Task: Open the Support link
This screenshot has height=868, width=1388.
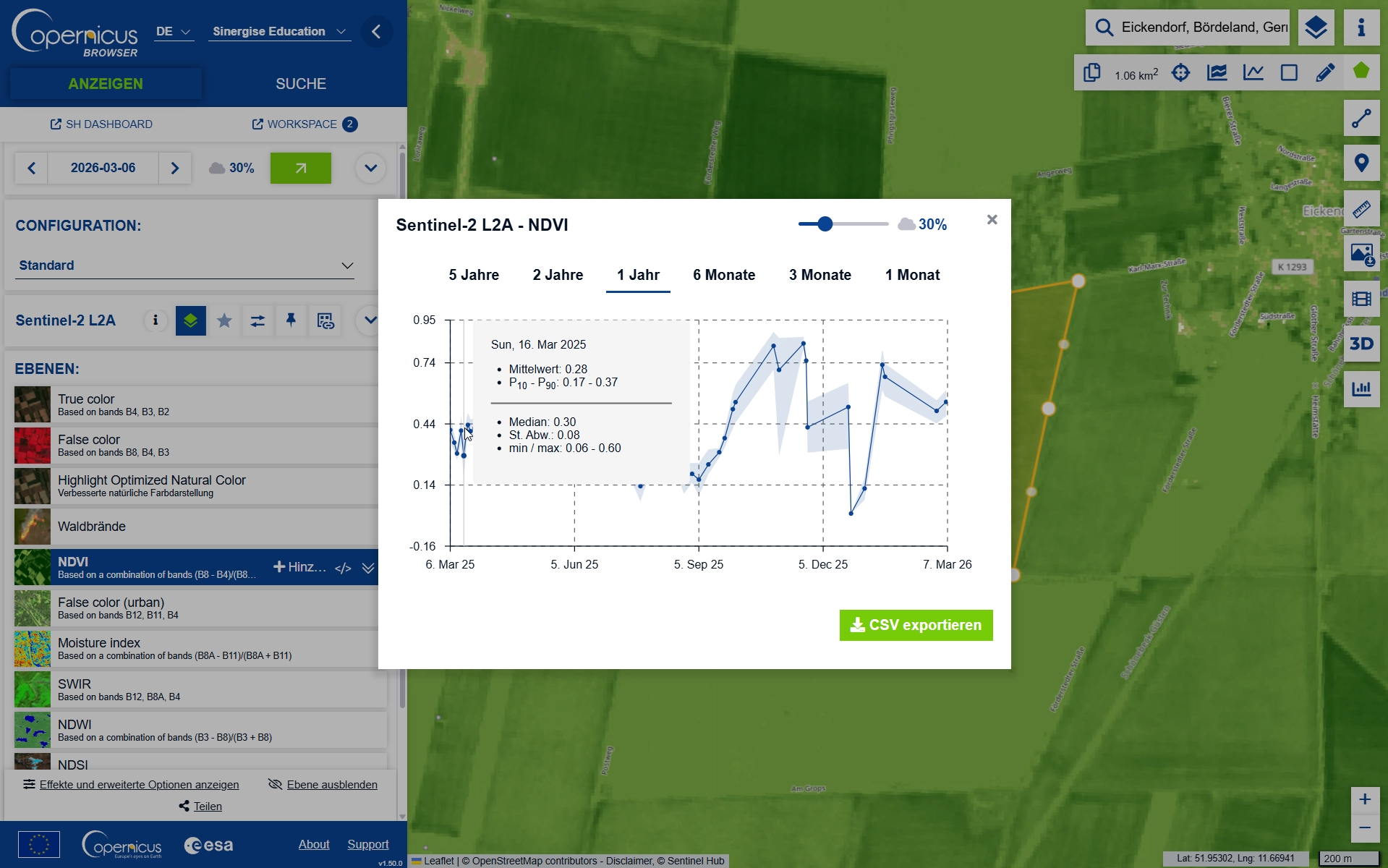Action: click(x=368, y=844)
